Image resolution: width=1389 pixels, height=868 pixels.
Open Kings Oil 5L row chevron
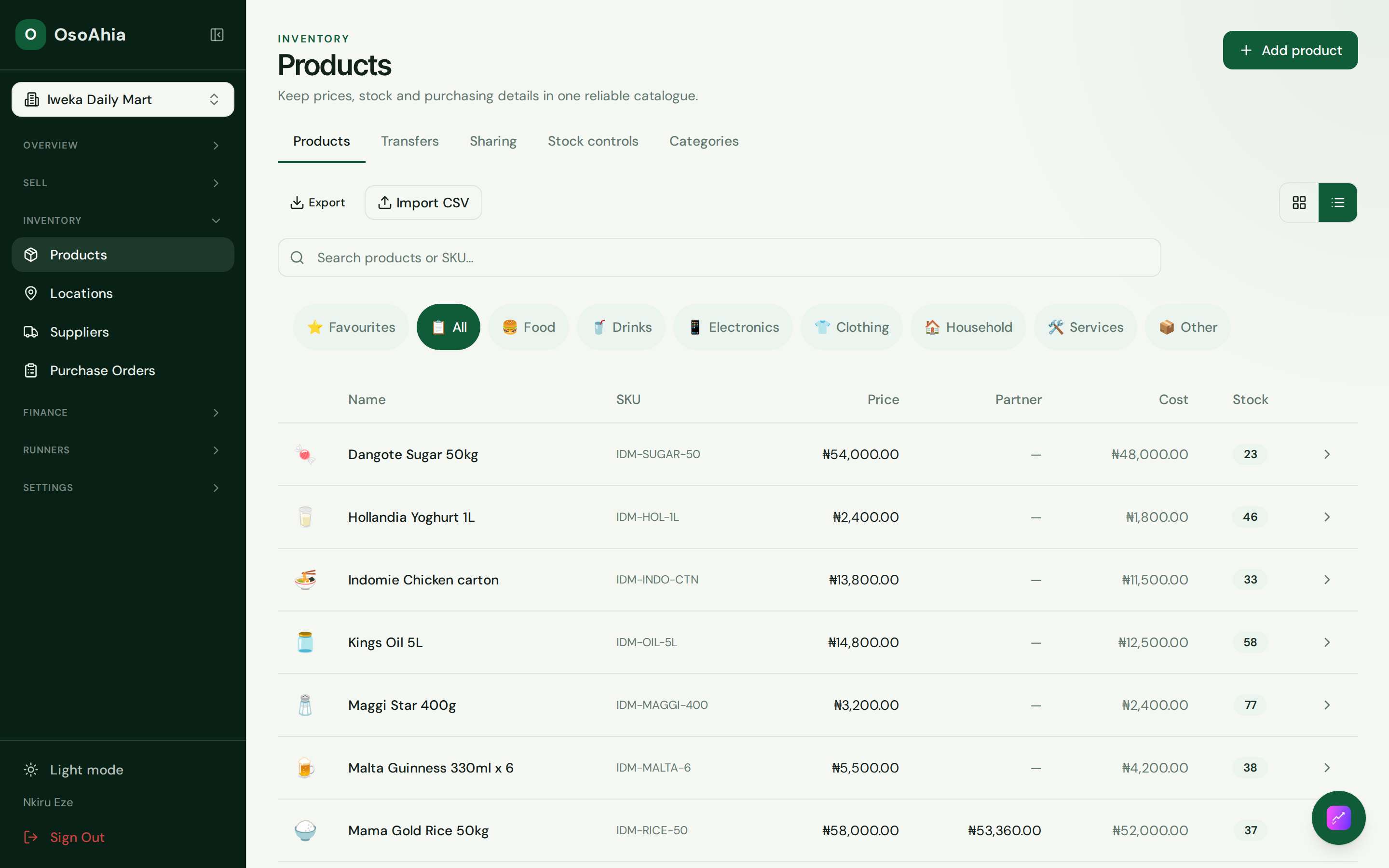point(1327,642)
